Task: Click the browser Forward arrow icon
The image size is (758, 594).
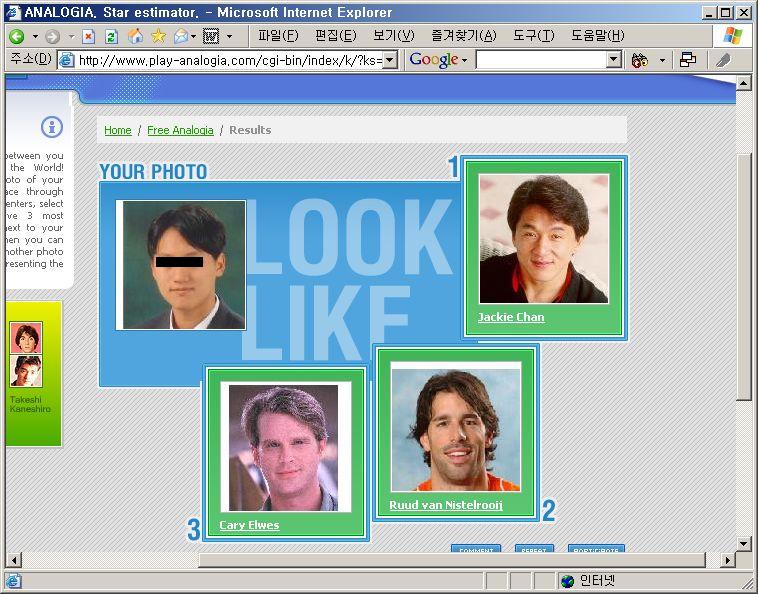Action: coord(52,36)
